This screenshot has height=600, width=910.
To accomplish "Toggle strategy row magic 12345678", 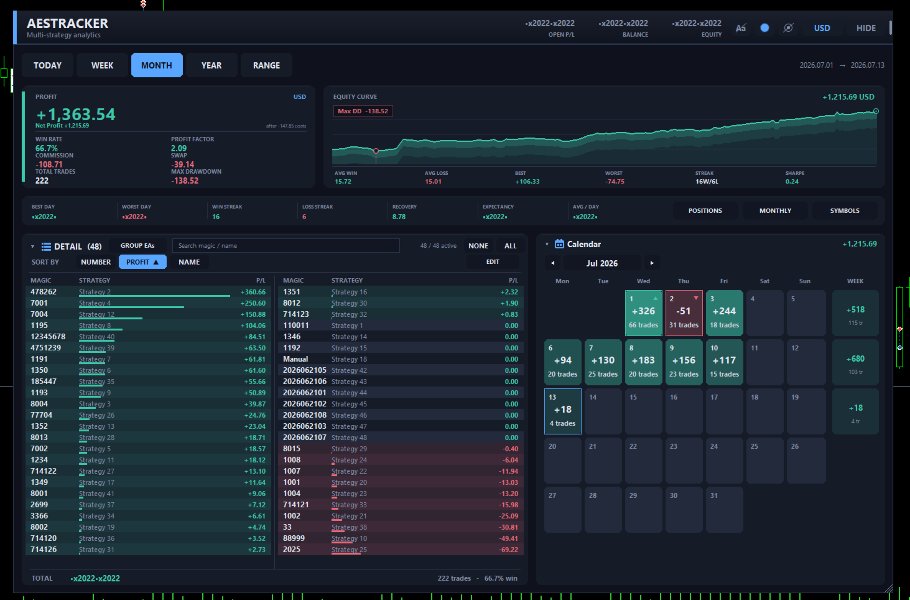I will tap(148, 337).
